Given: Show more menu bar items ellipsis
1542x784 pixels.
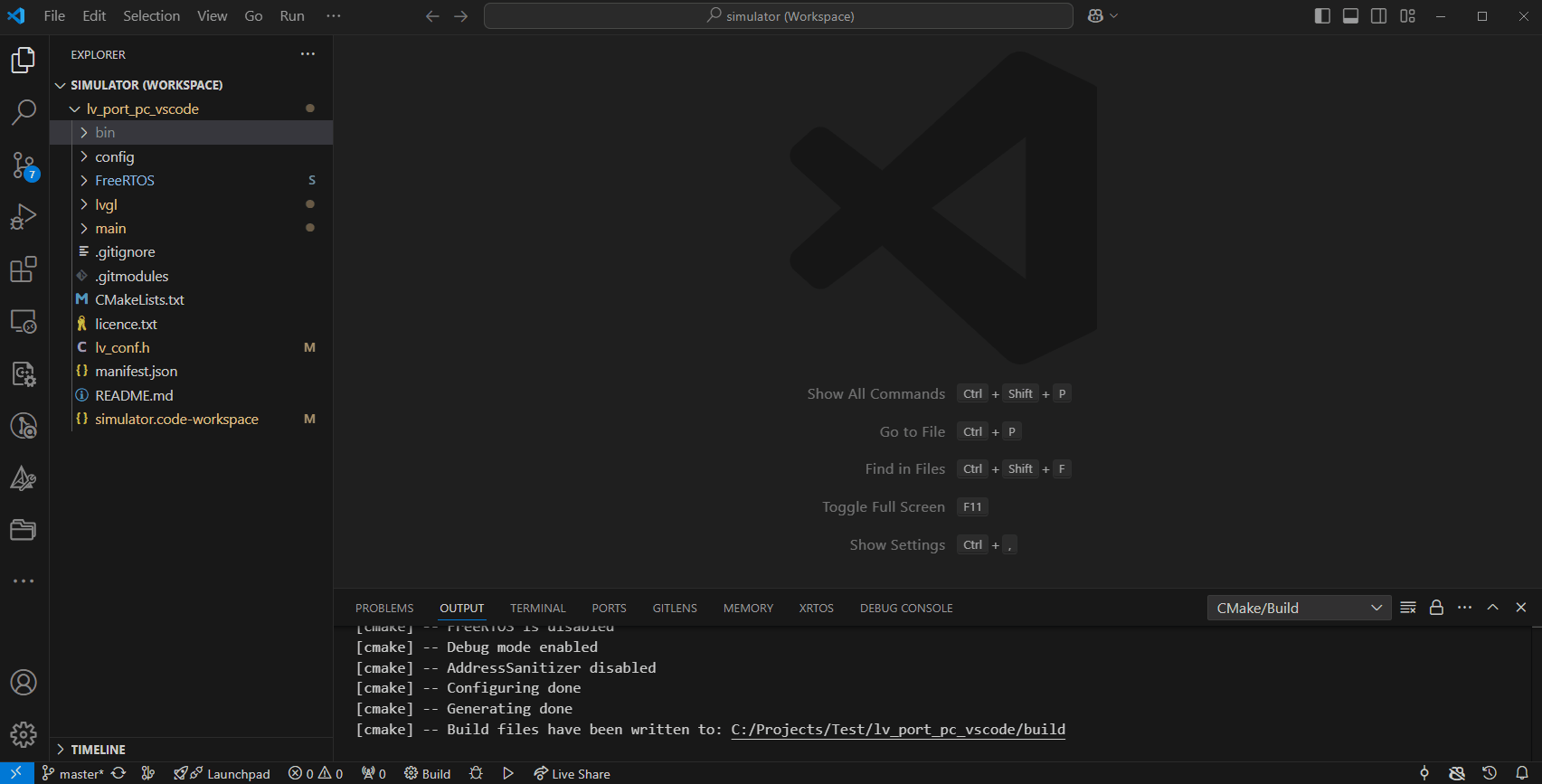Looking at the screenshot, I should pyautogui.click(x=334, y=16).
